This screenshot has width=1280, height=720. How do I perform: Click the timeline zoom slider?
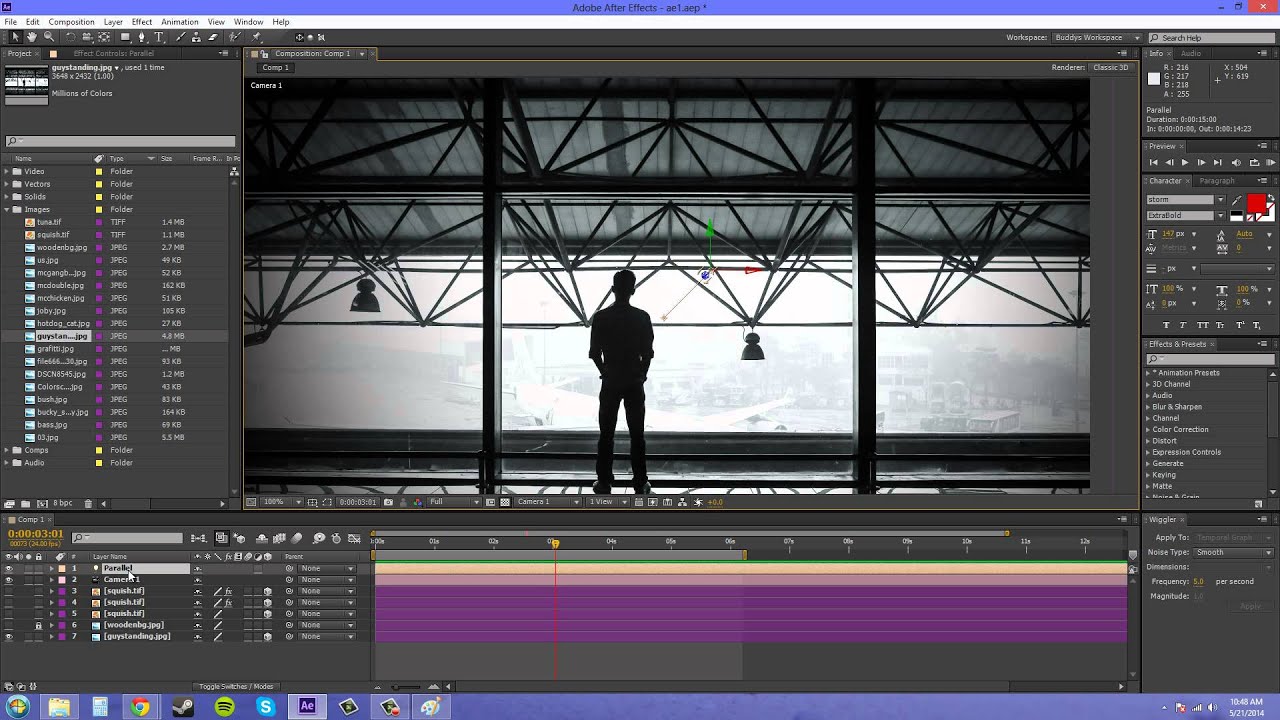point(405,686)
